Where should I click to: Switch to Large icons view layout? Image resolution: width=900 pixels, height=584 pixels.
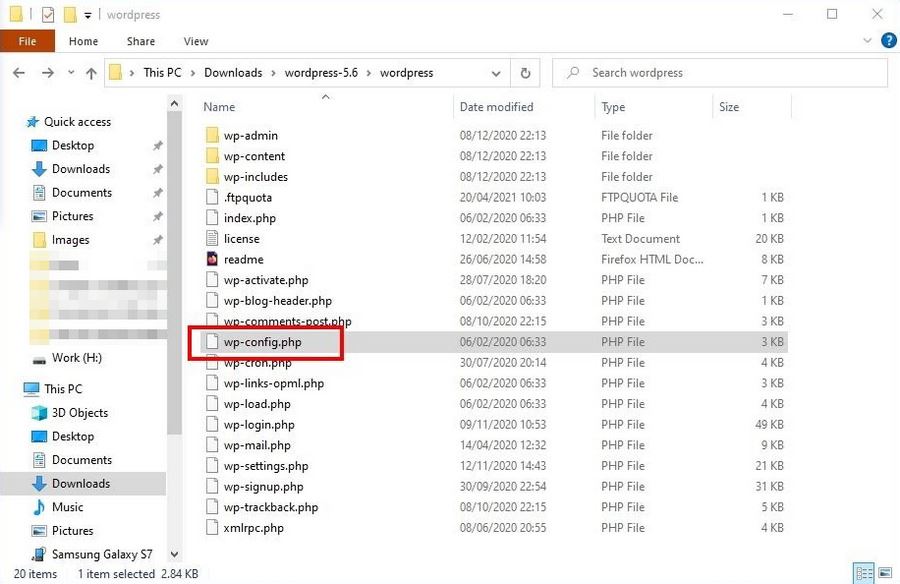tap(885, 573)
